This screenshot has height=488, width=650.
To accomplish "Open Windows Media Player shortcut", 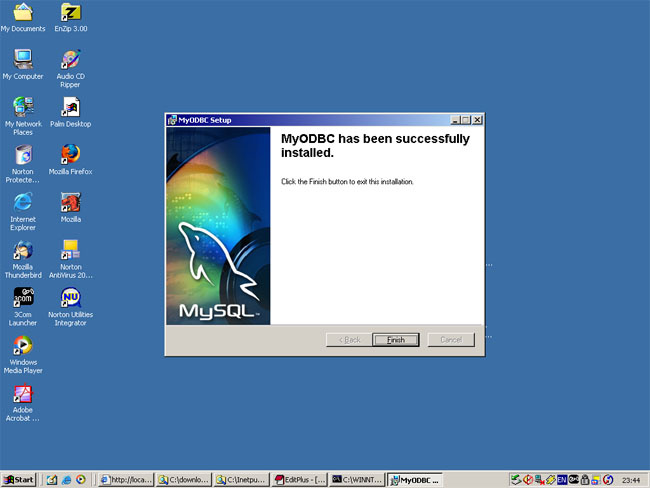I will click(22, 345).
